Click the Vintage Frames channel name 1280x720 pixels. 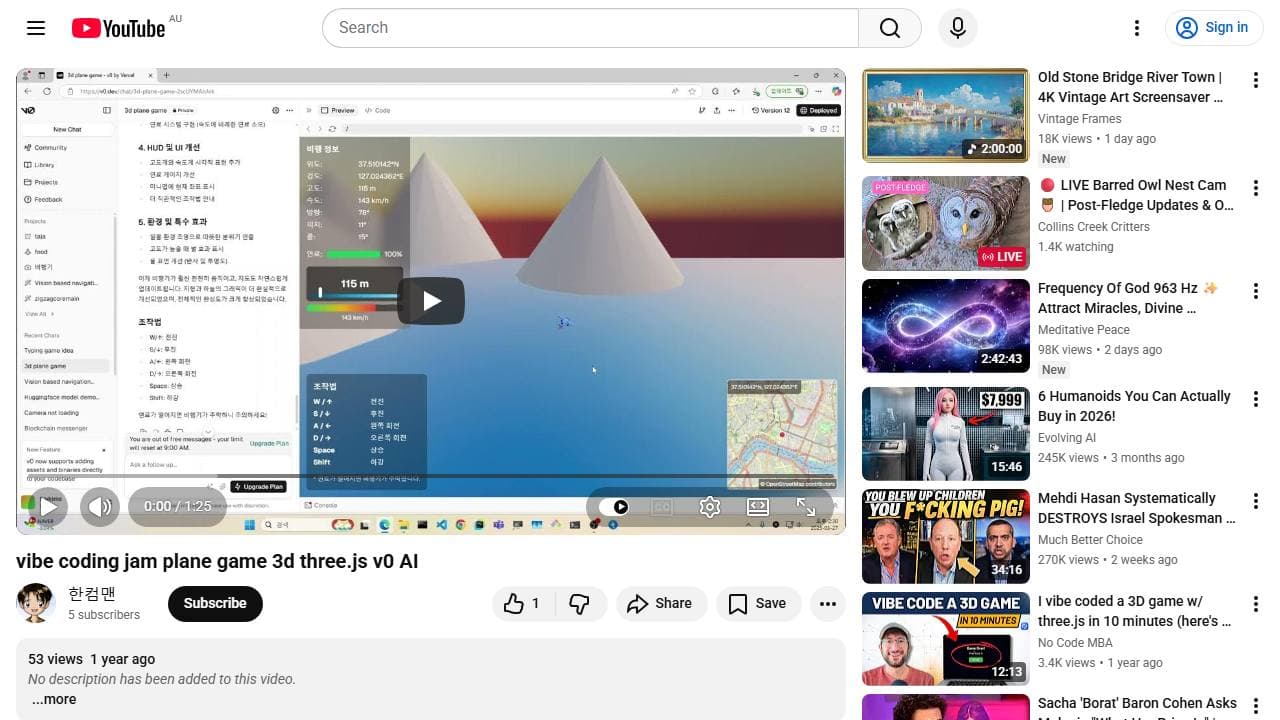(x=1080, y=118)
